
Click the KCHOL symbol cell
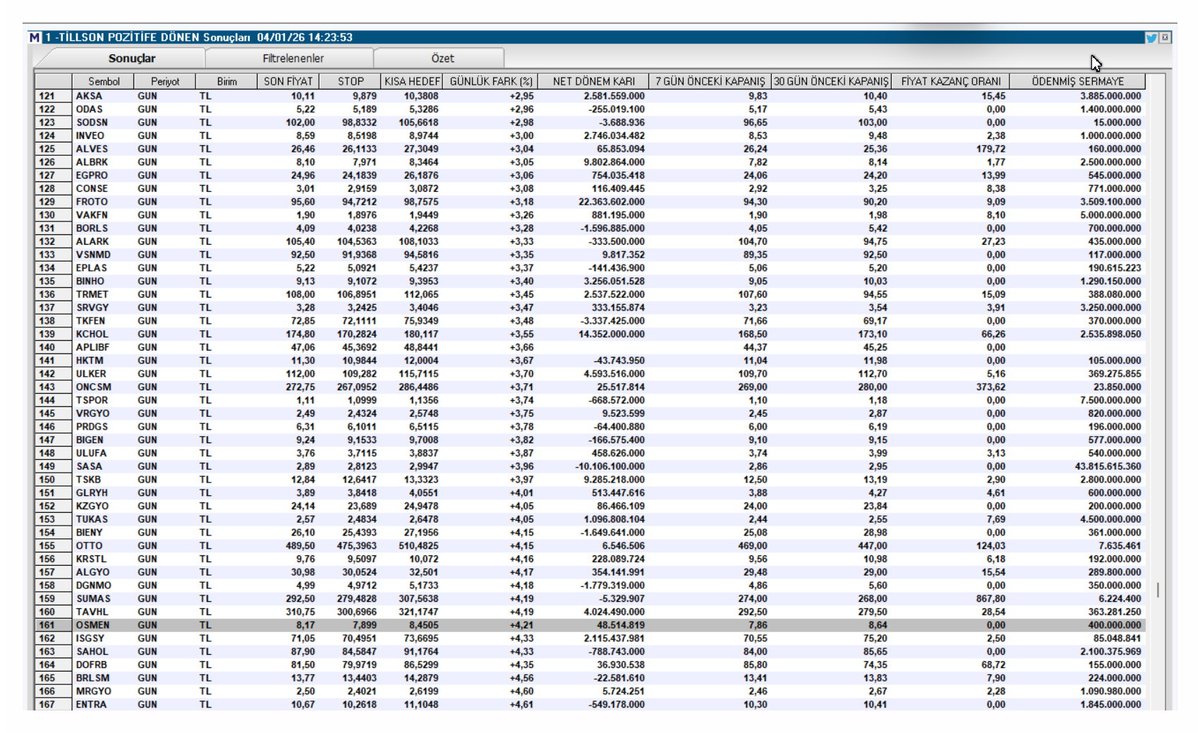tap(91, 335)
